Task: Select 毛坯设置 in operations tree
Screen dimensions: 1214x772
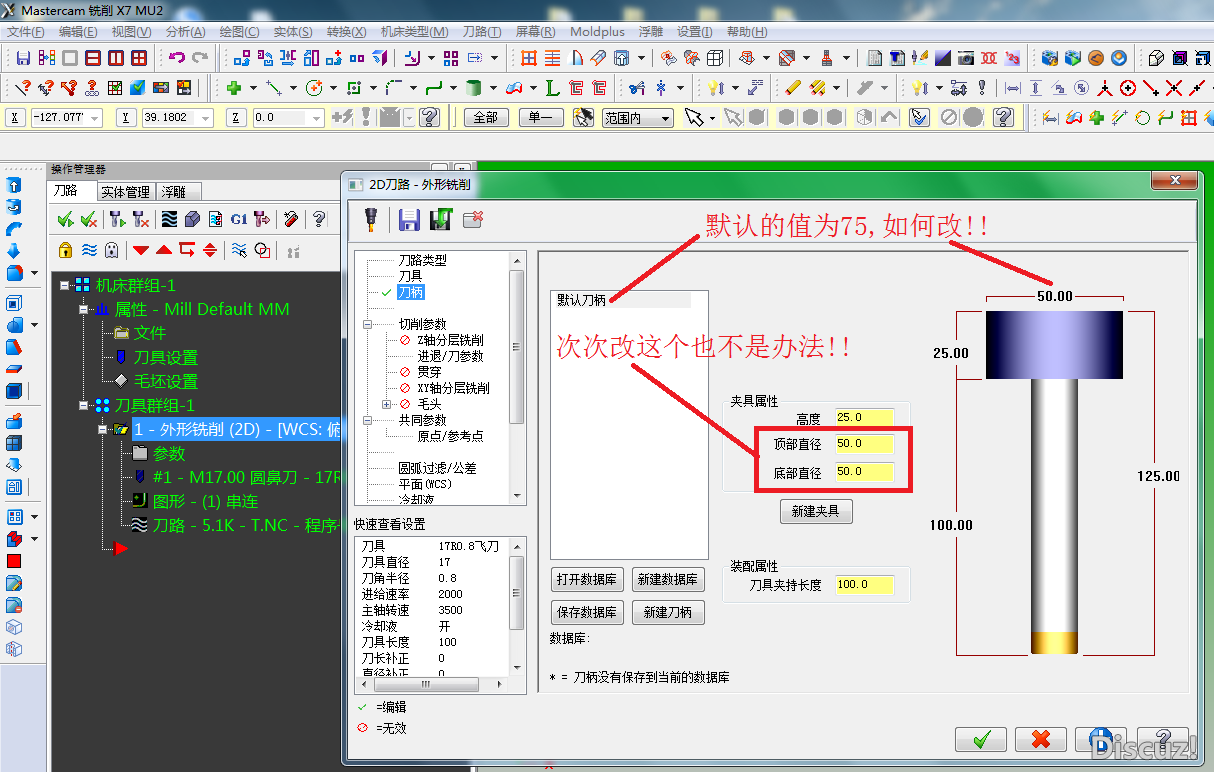Action: pyautogui.click(x=166, y=381)
